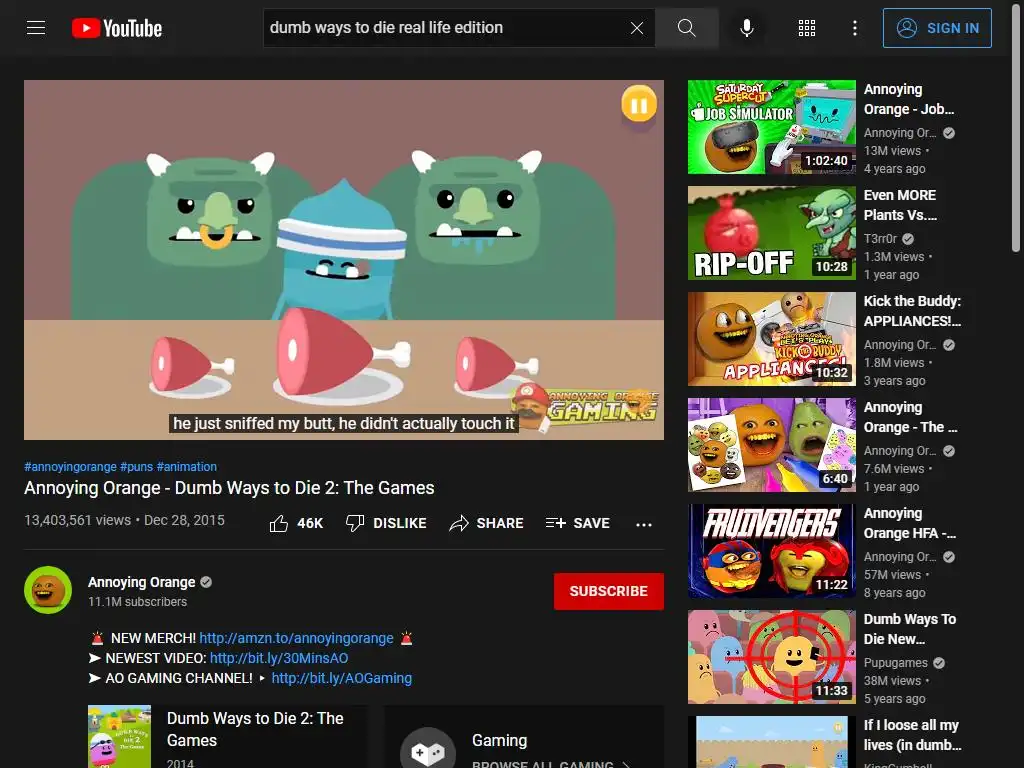Go to the YouTube home logo
1024x768 pixels.
pos(117,28)
